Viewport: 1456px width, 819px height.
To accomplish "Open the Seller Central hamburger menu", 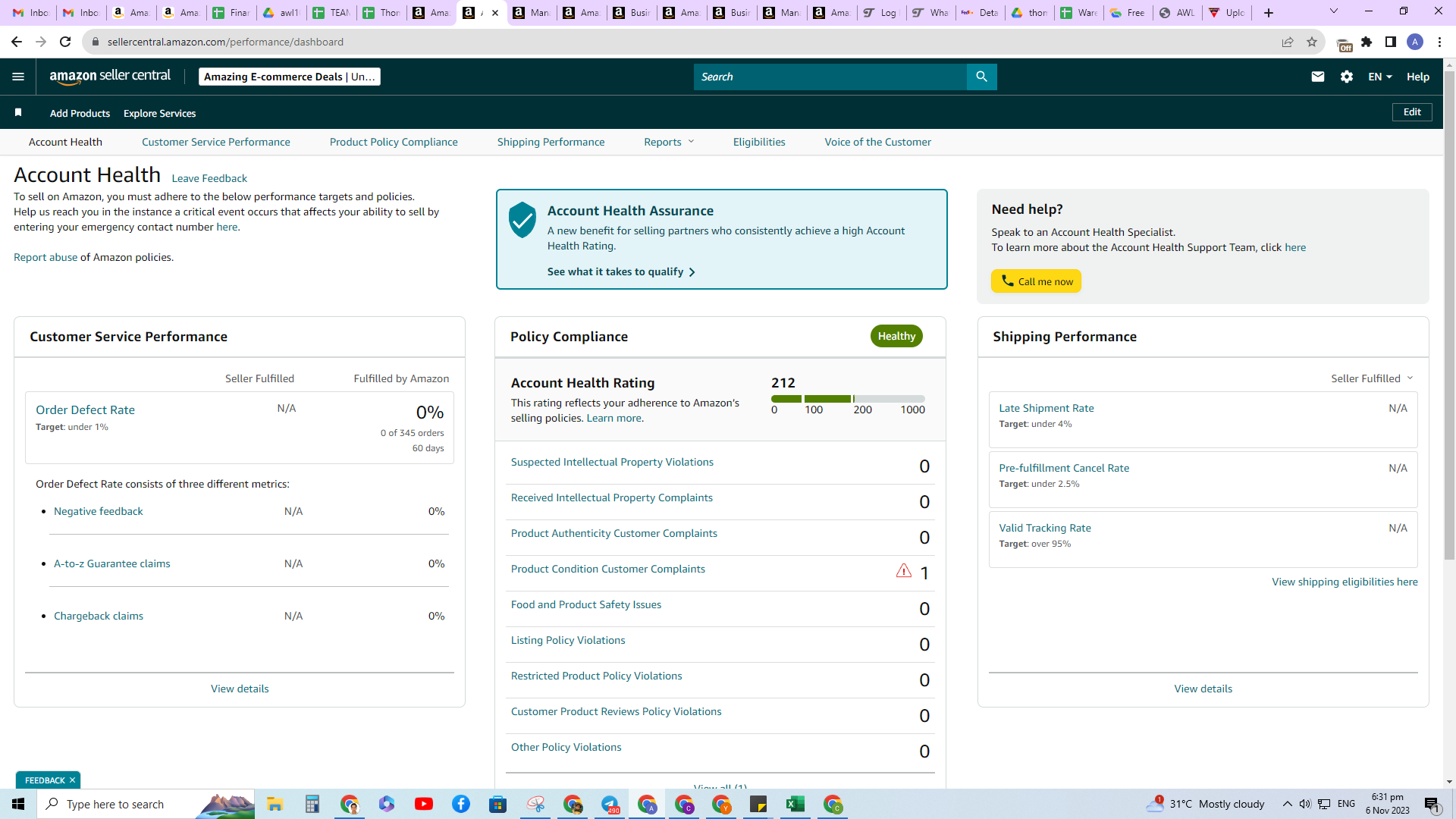I will (x=18, y=77).
